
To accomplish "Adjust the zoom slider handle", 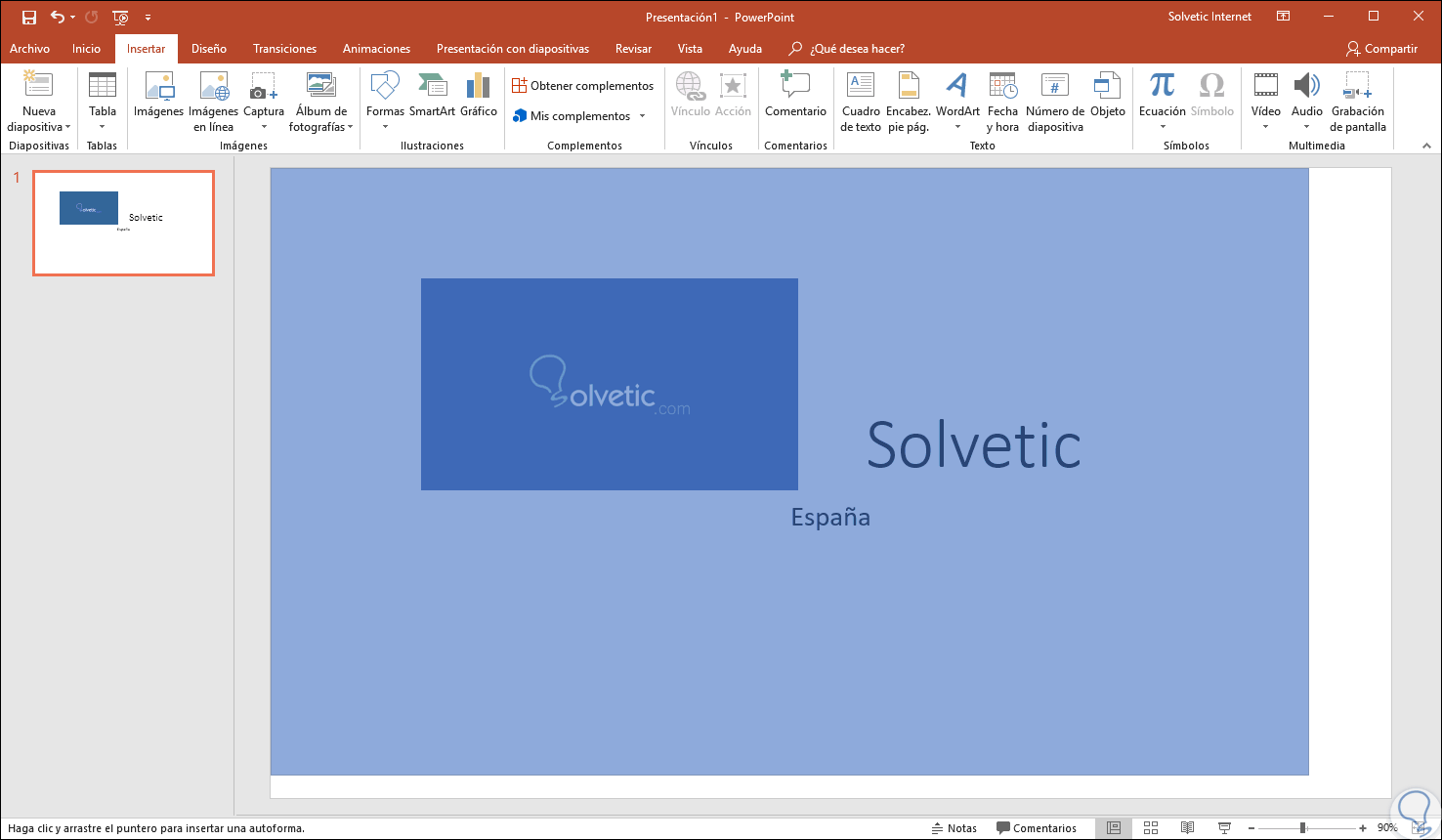I will click(x=1302, y=828).
